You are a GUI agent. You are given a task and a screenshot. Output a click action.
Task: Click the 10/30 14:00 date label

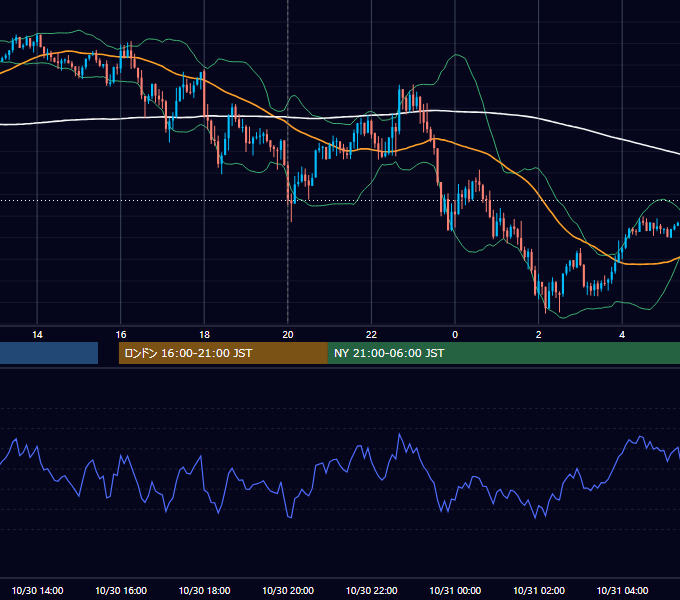point(37,590)
